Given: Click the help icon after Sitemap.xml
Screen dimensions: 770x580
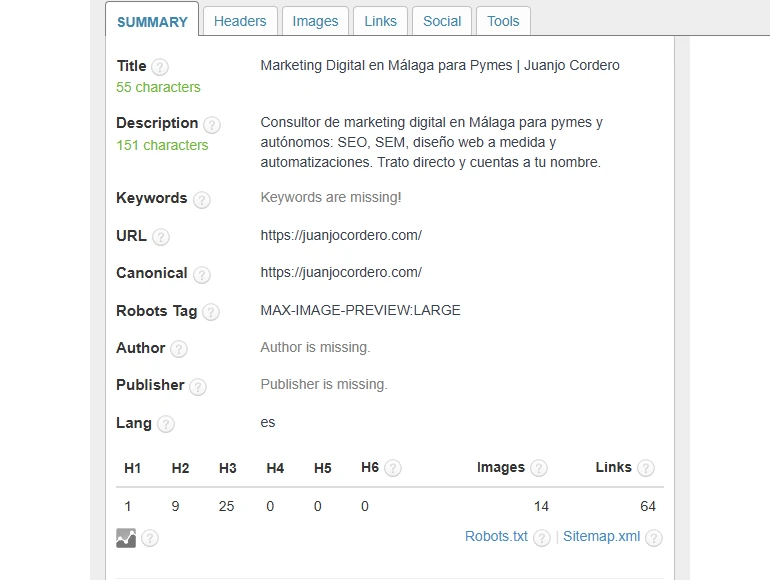Looking at the screenshot, I should 654,538.
